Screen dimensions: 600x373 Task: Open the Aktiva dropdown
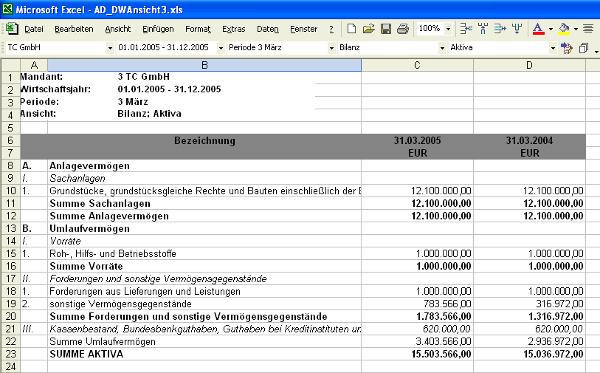553,48
